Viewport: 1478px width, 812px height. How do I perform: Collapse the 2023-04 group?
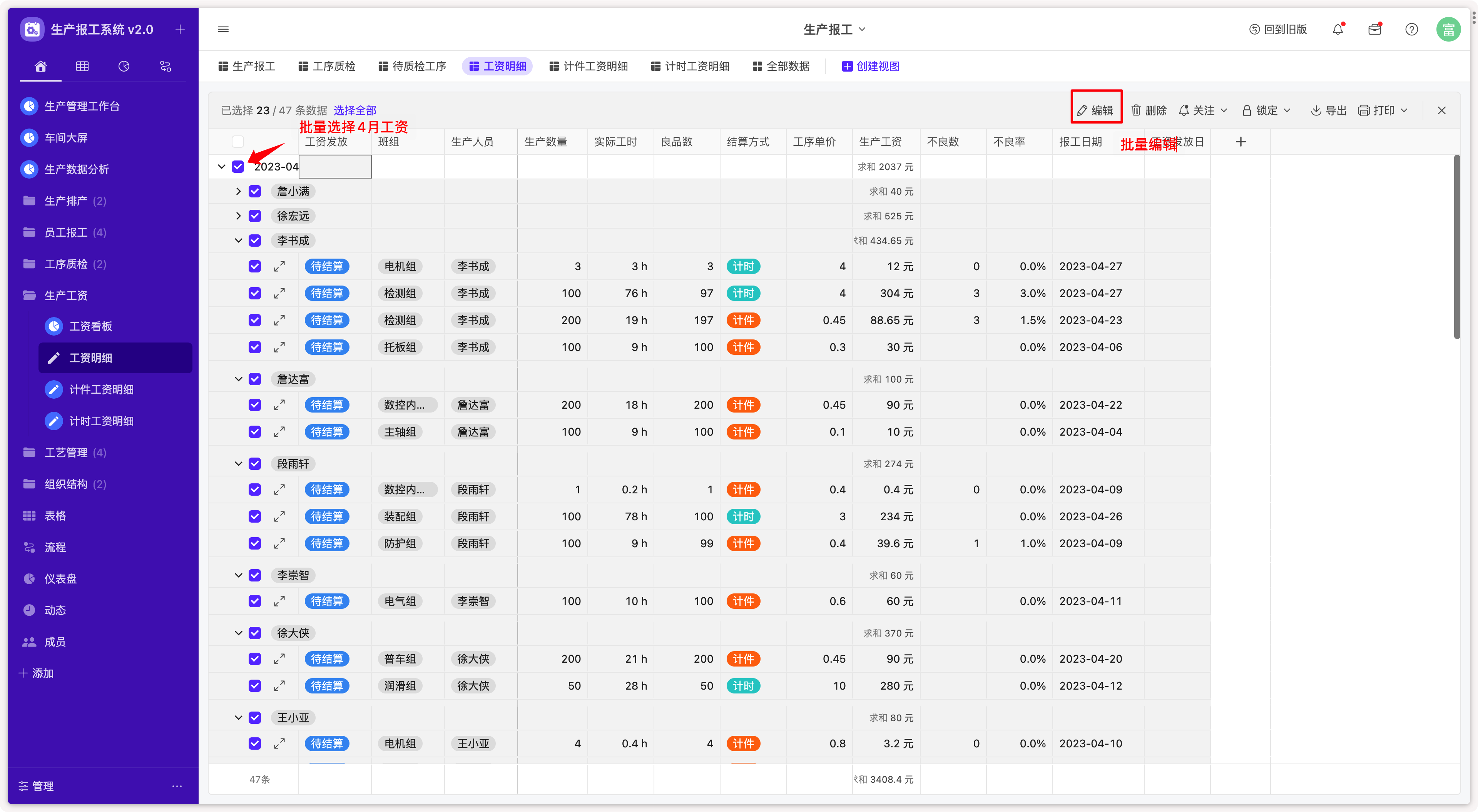click(x=221, y=166)
